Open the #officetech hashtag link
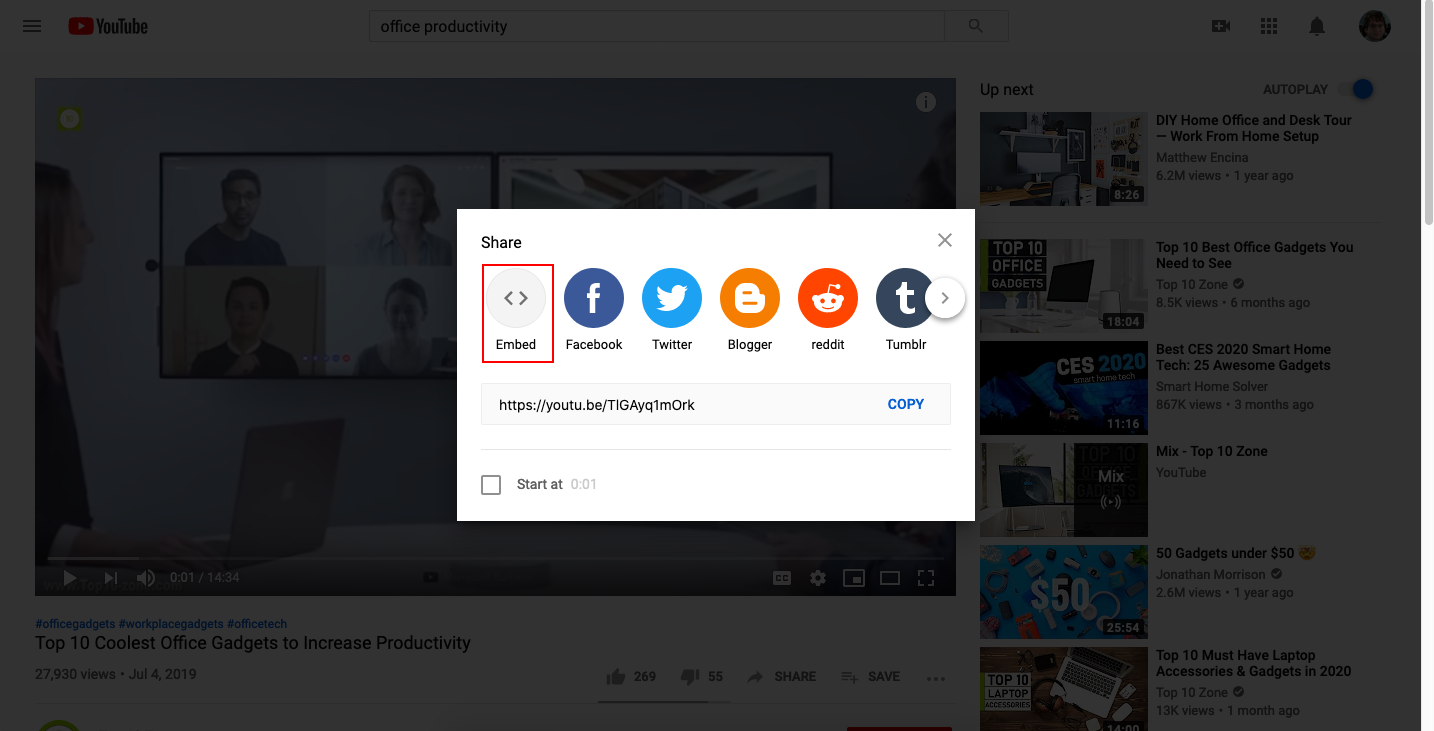 pos(258,623)
